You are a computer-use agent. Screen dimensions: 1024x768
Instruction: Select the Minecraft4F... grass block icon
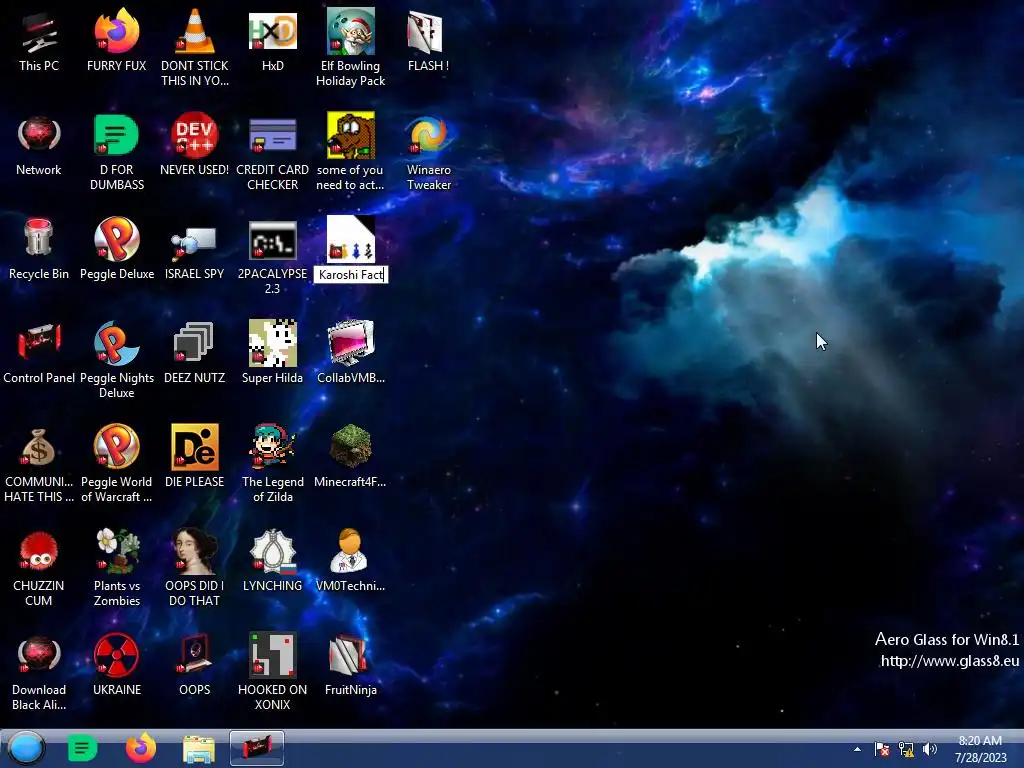(351, 456)
